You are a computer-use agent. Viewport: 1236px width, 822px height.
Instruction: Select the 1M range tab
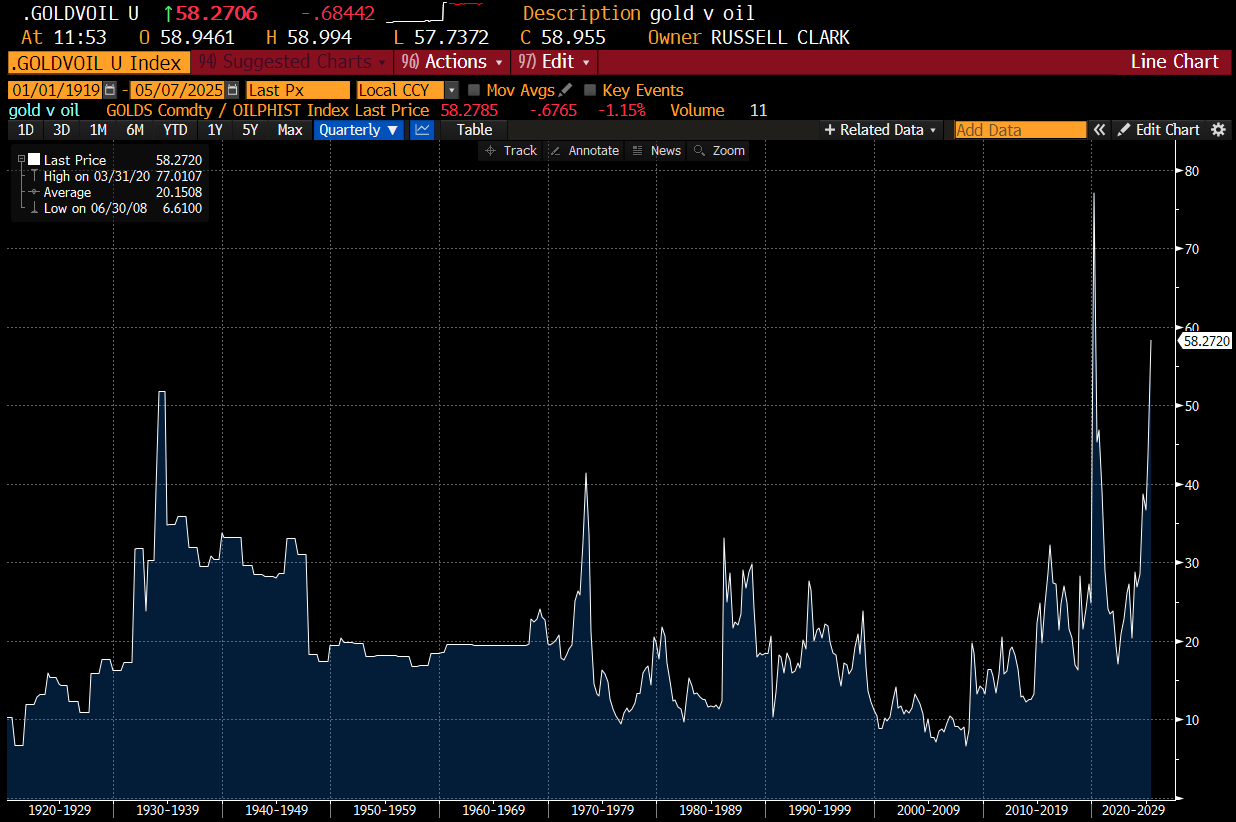pyautogui.click(x=98, y=129)
